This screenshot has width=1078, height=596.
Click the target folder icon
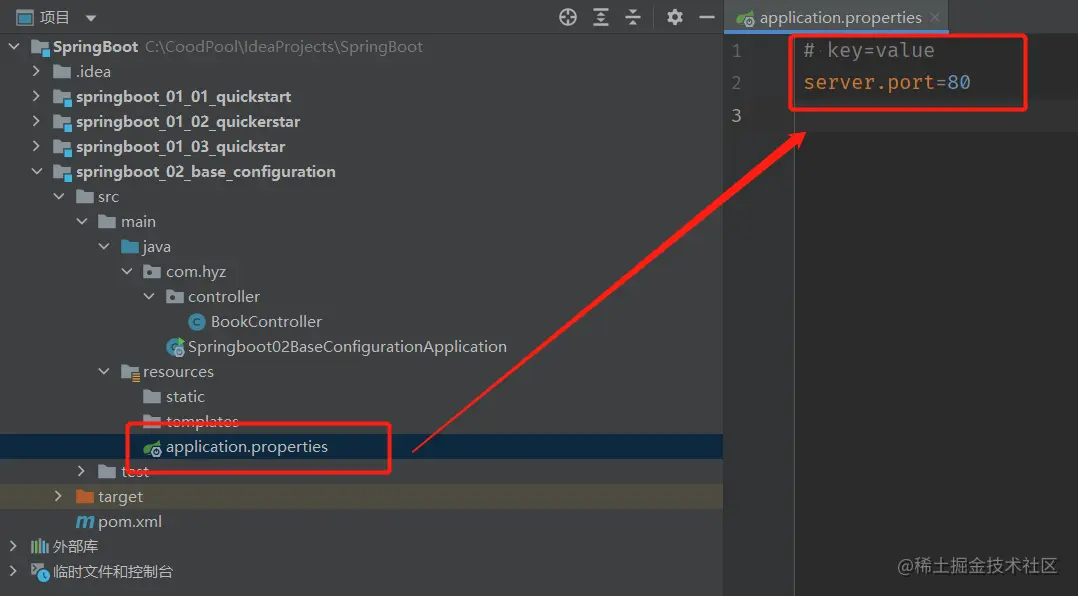pos(85,496)
